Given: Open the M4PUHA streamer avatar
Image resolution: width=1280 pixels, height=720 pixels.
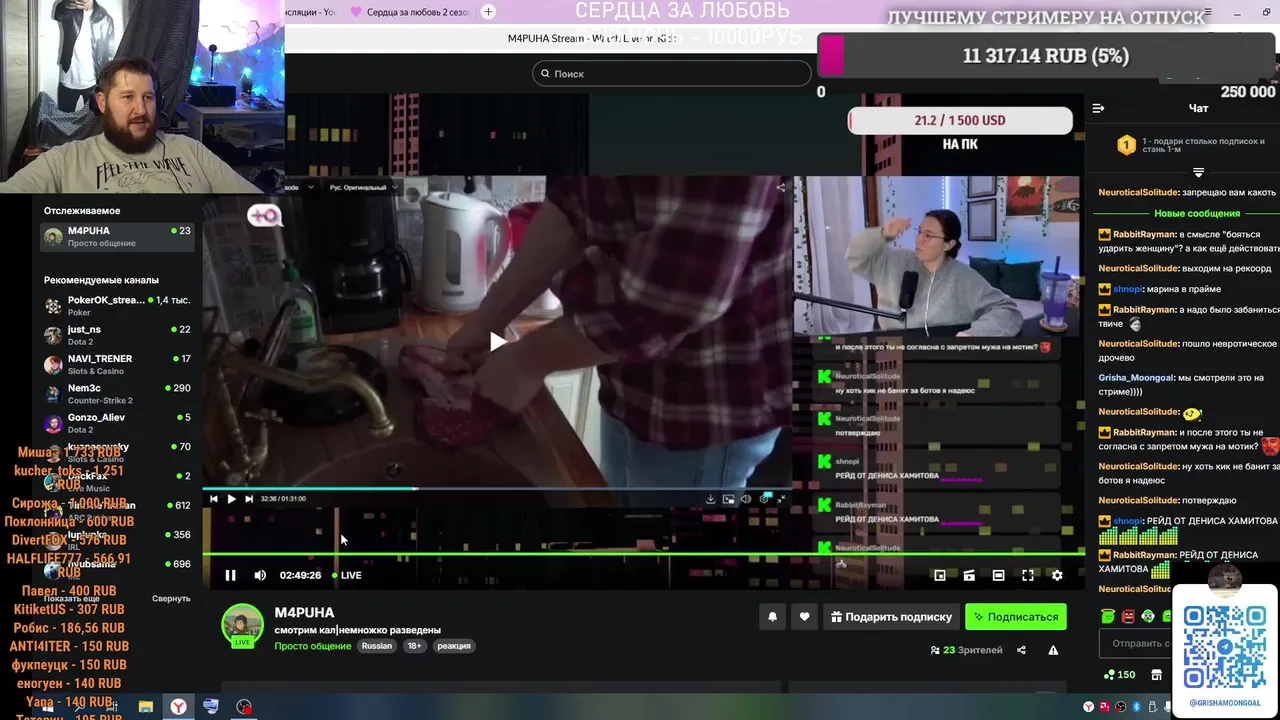Looking at the screenshot, I should 242,624.
